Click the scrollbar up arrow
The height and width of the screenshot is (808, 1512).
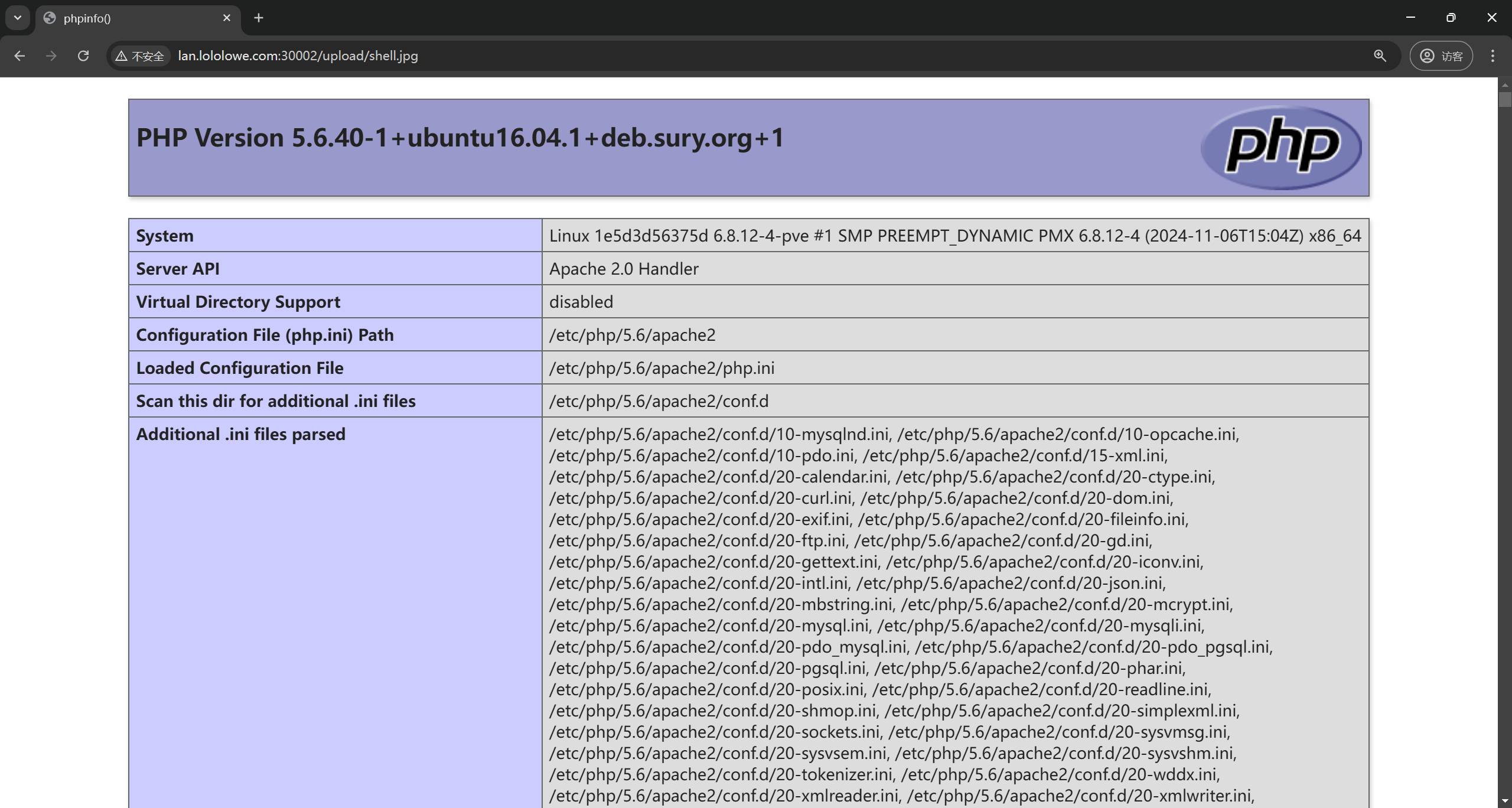[1504, 85]
